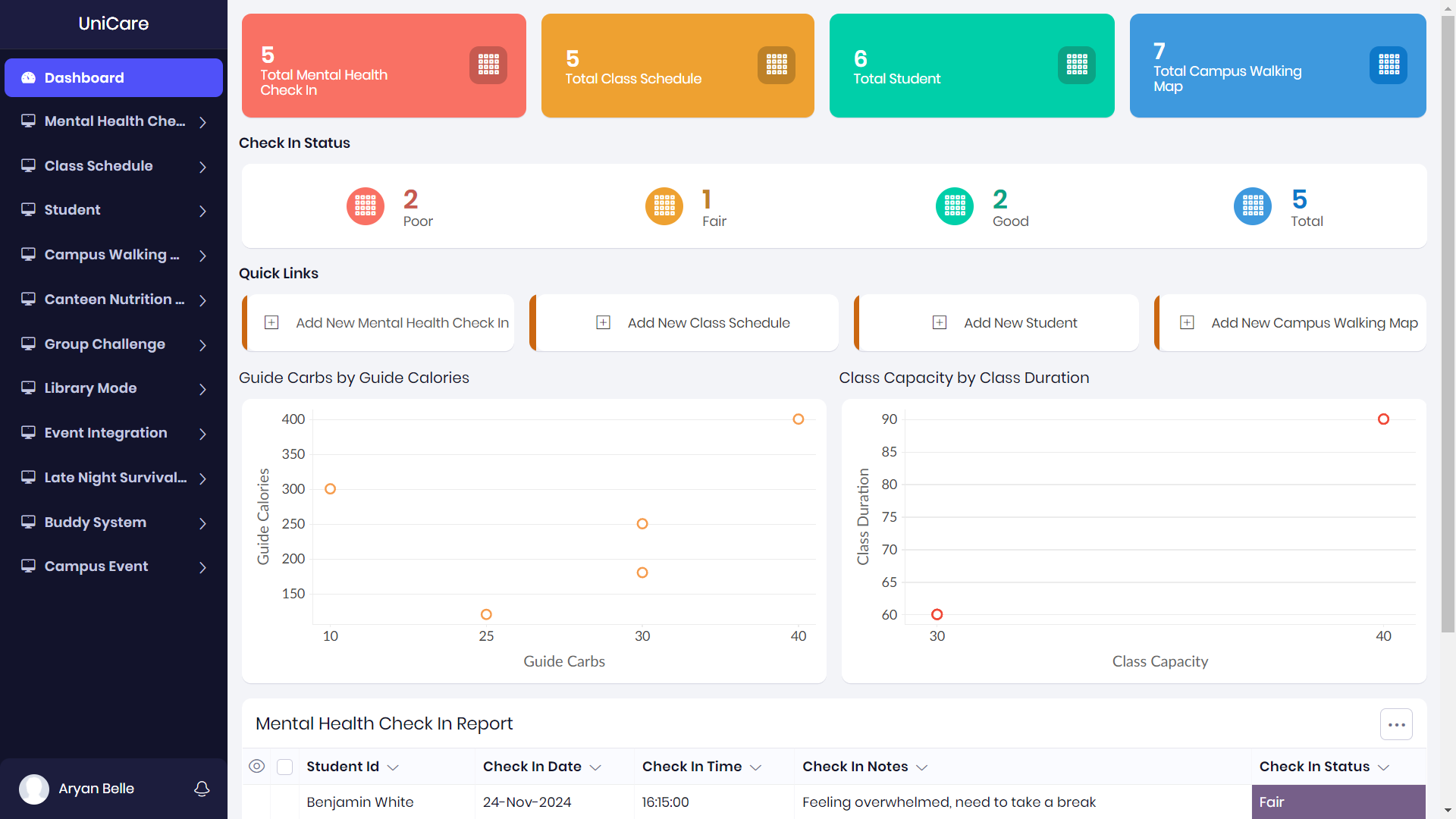Image resolution: width=1456 pixels, height=819 pixels.
Task: Click grid icon on Total Class Schedule card
Action: [776, 65]
